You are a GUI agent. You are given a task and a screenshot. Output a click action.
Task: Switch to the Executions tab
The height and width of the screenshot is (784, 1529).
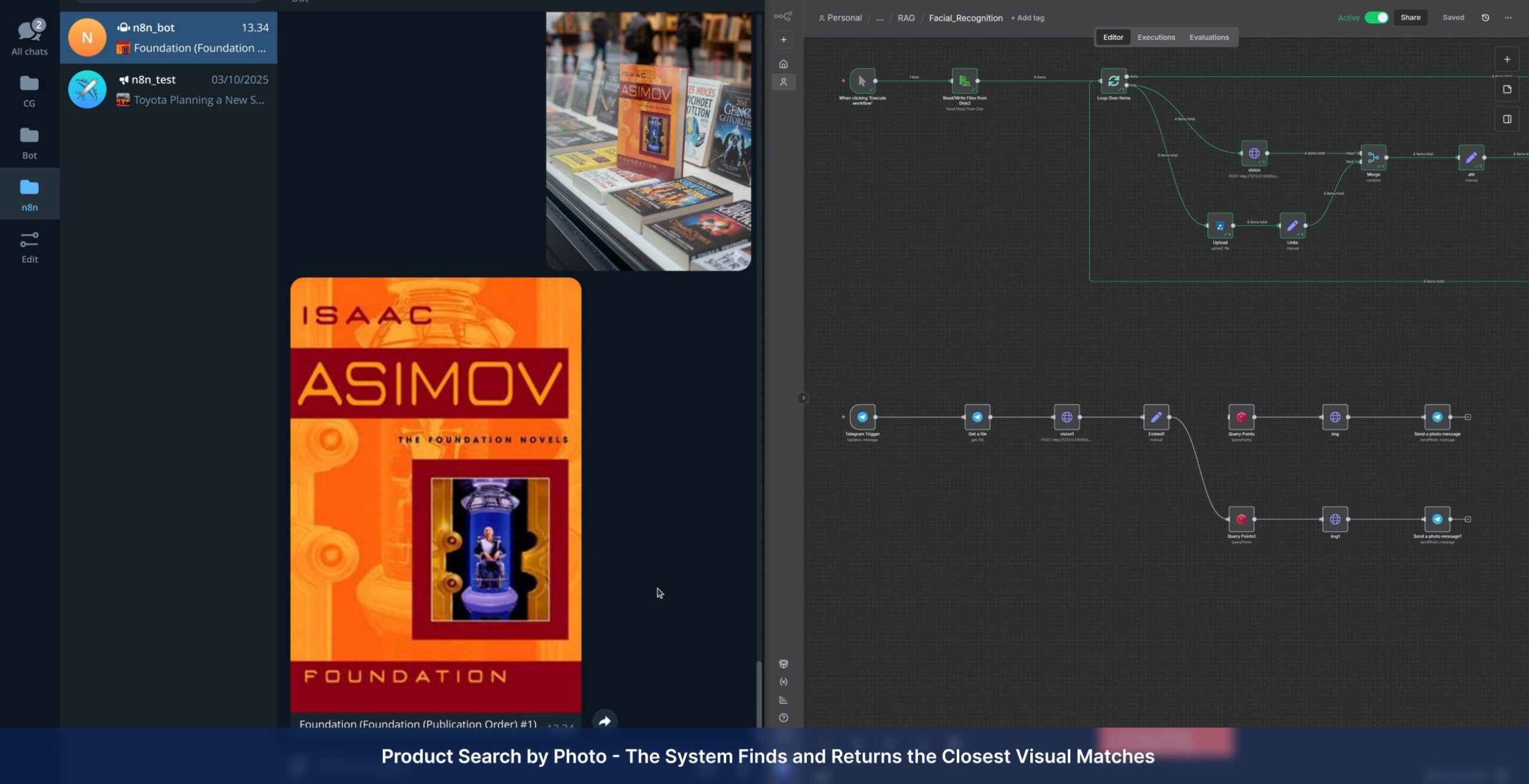1156,37
